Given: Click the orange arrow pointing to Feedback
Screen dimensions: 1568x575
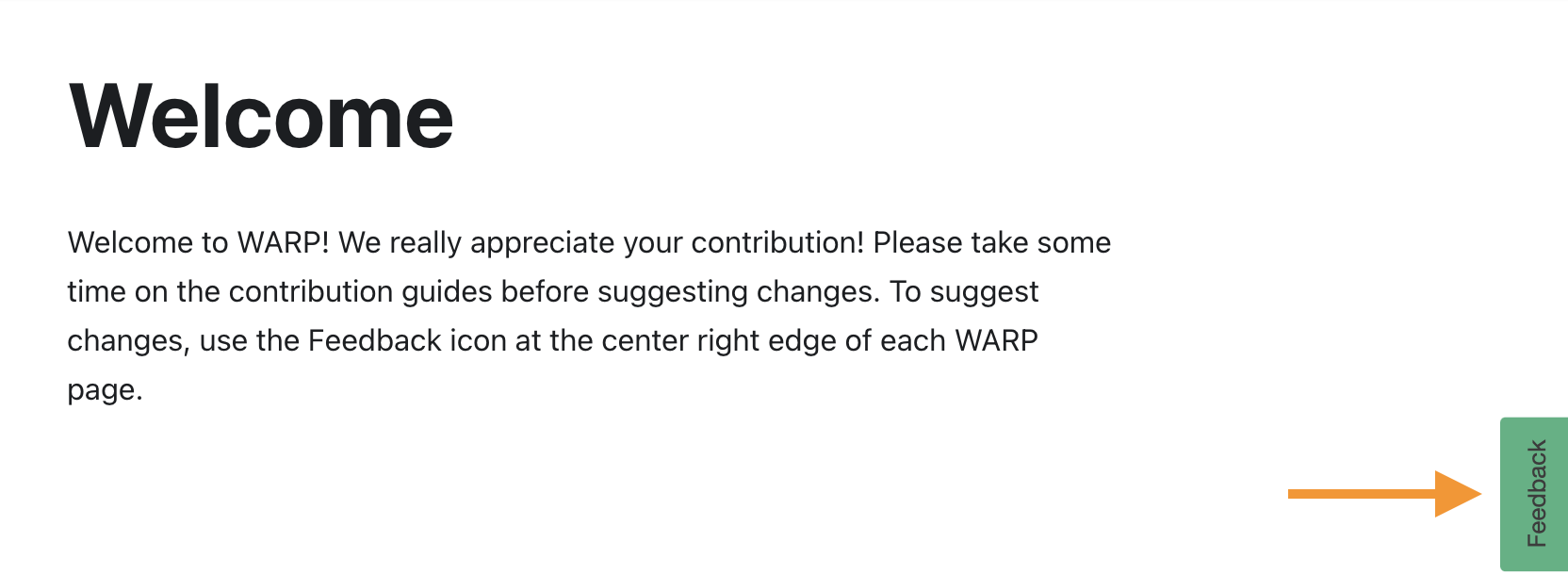Looking at the screenshot, I should (1384, 494).
